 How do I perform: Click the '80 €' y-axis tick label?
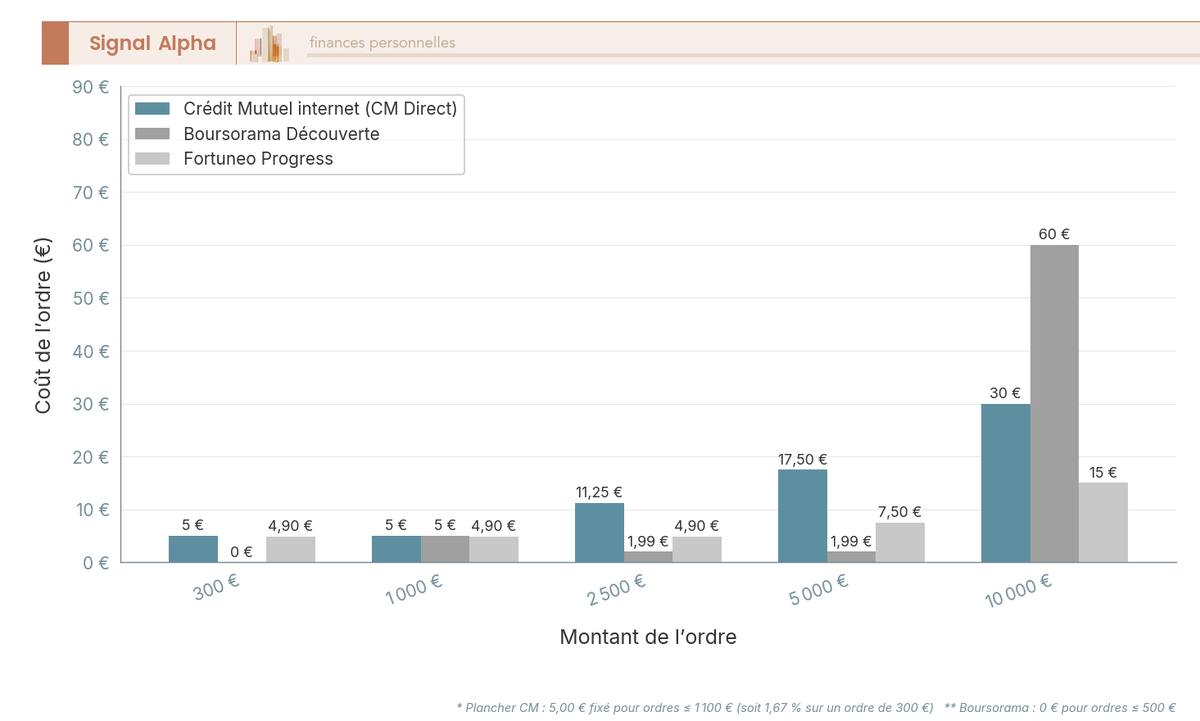pos(91,139)
